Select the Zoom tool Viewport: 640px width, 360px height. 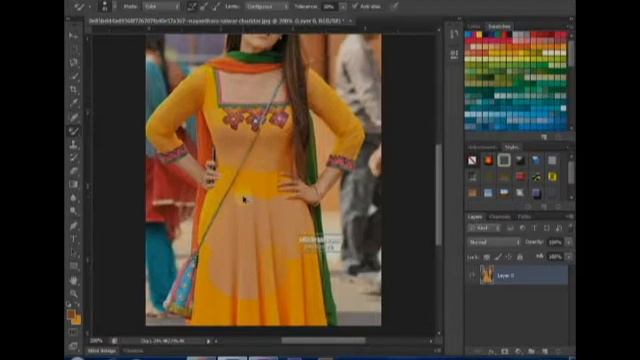click(x=73, y=293)
